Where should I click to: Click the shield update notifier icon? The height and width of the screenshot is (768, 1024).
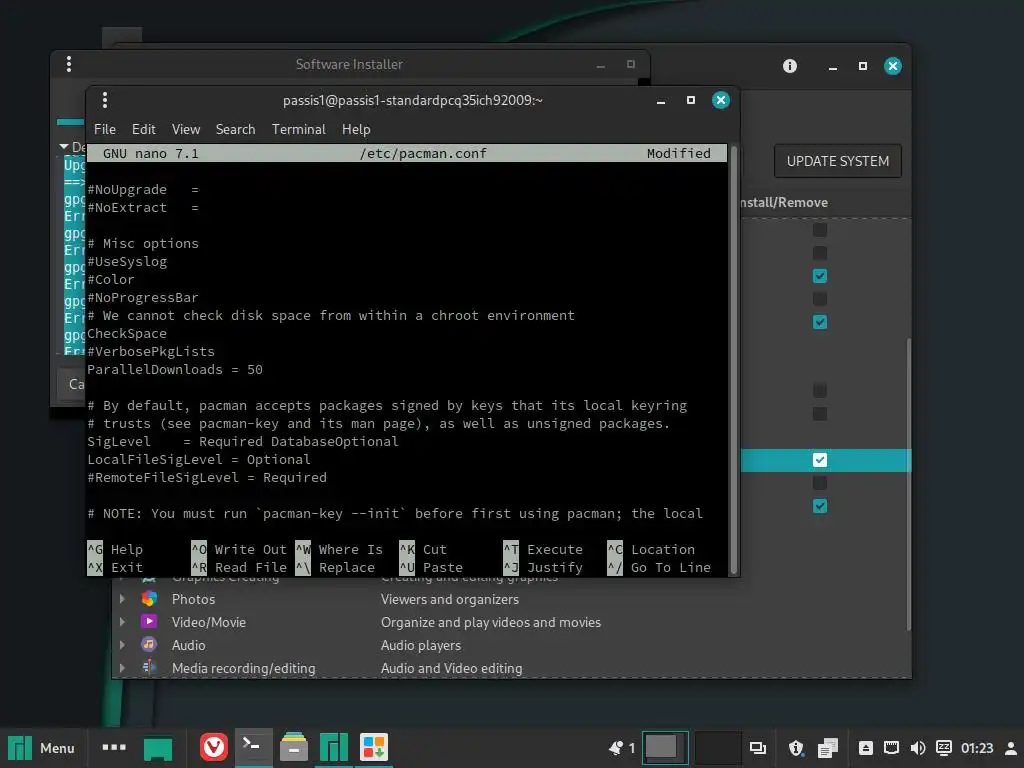coord(795,748)
